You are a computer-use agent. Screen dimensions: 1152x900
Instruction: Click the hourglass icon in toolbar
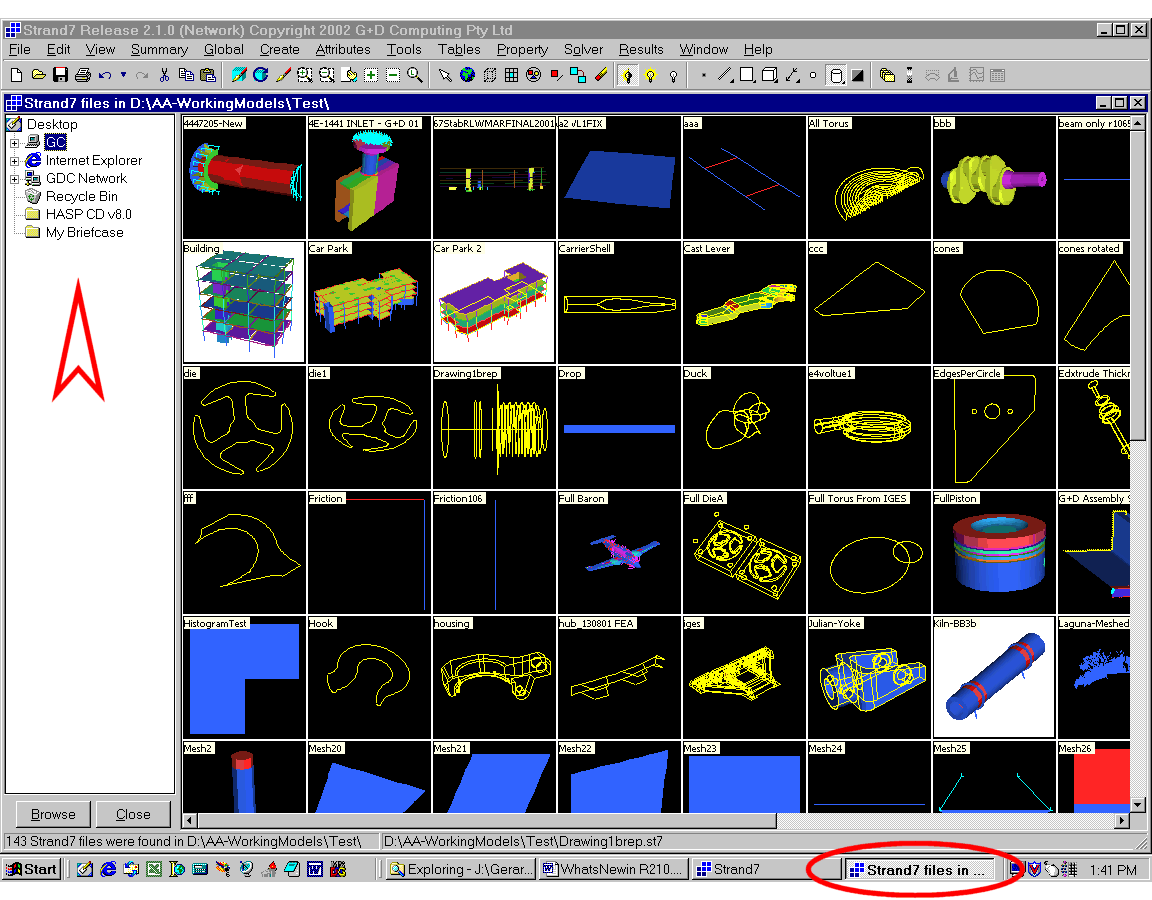[909, 75]
